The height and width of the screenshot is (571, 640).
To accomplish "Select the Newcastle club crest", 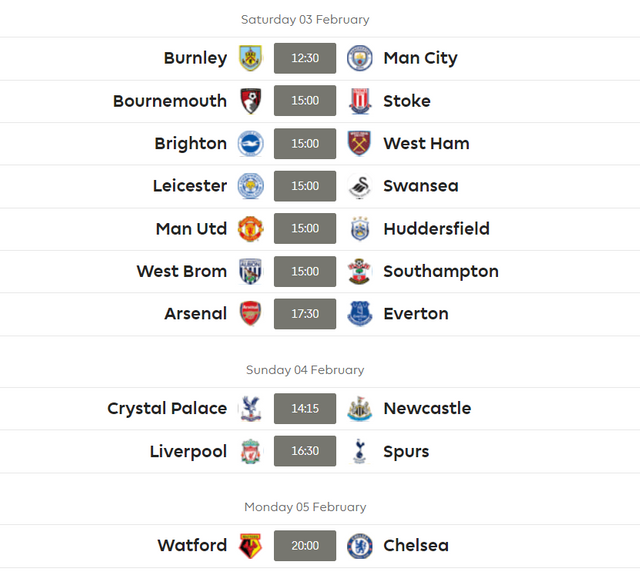I will pyautogui.click(x=359, y=408).
